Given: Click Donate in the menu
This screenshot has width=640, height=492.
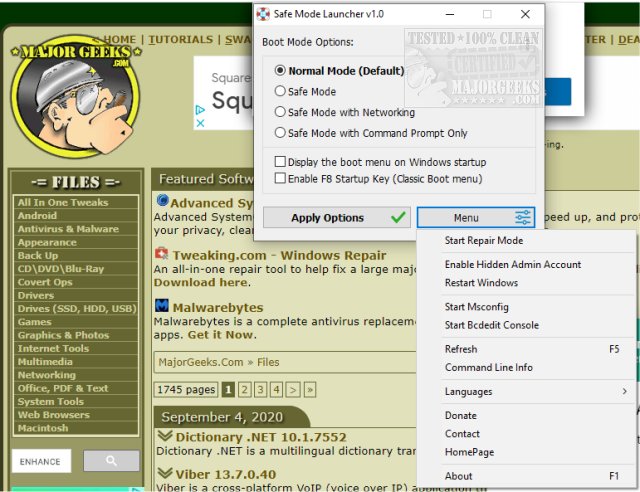Looking at the screenshot, I should tap(460, 416).
